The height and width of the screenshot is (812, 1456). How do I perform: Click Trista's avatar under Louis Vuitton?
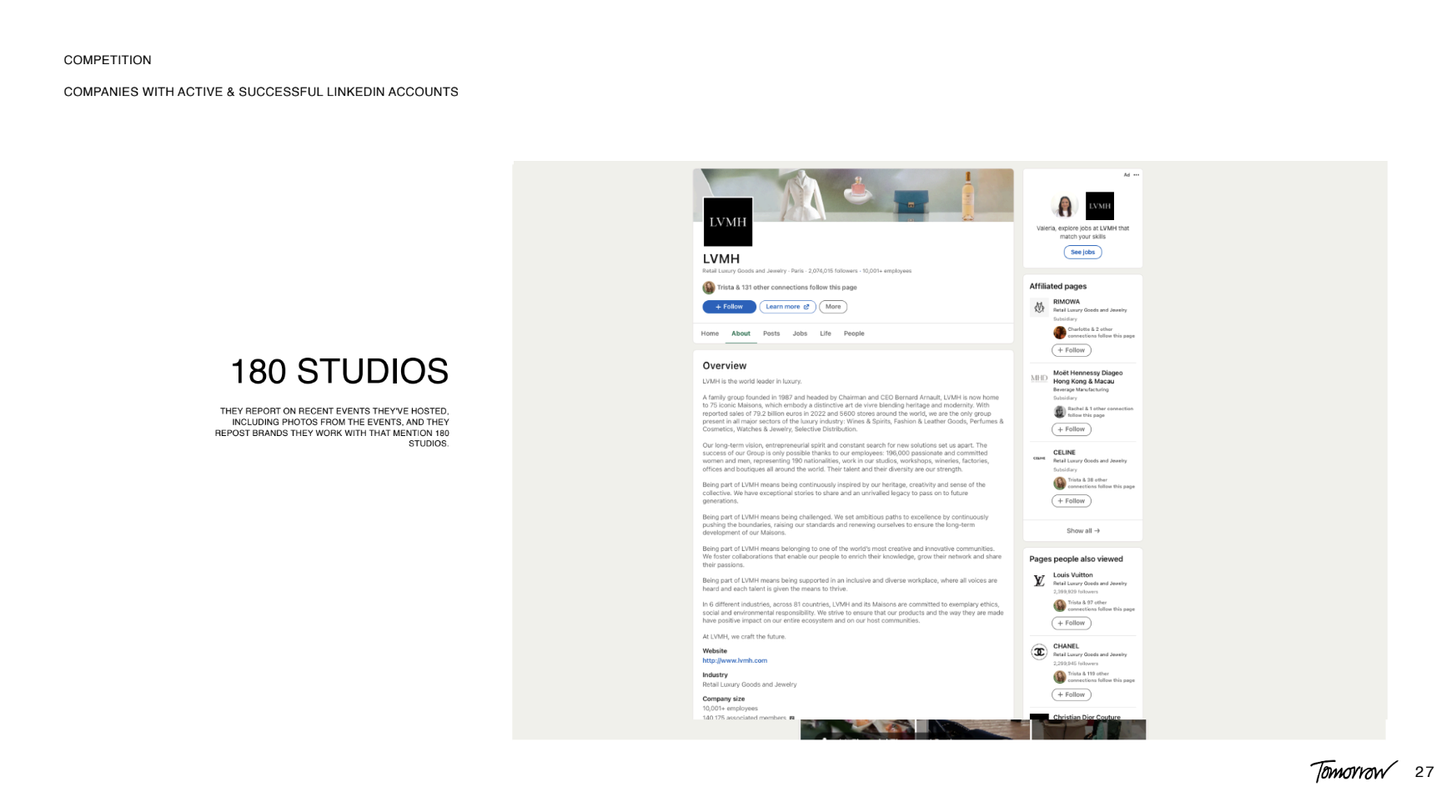pos(1059,605)
